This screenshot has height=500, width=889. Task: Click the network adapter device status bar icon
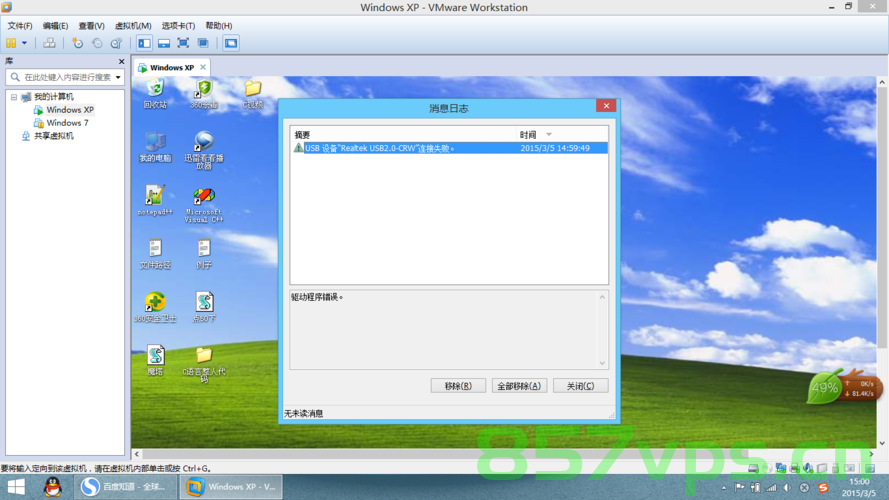(781, 468)
